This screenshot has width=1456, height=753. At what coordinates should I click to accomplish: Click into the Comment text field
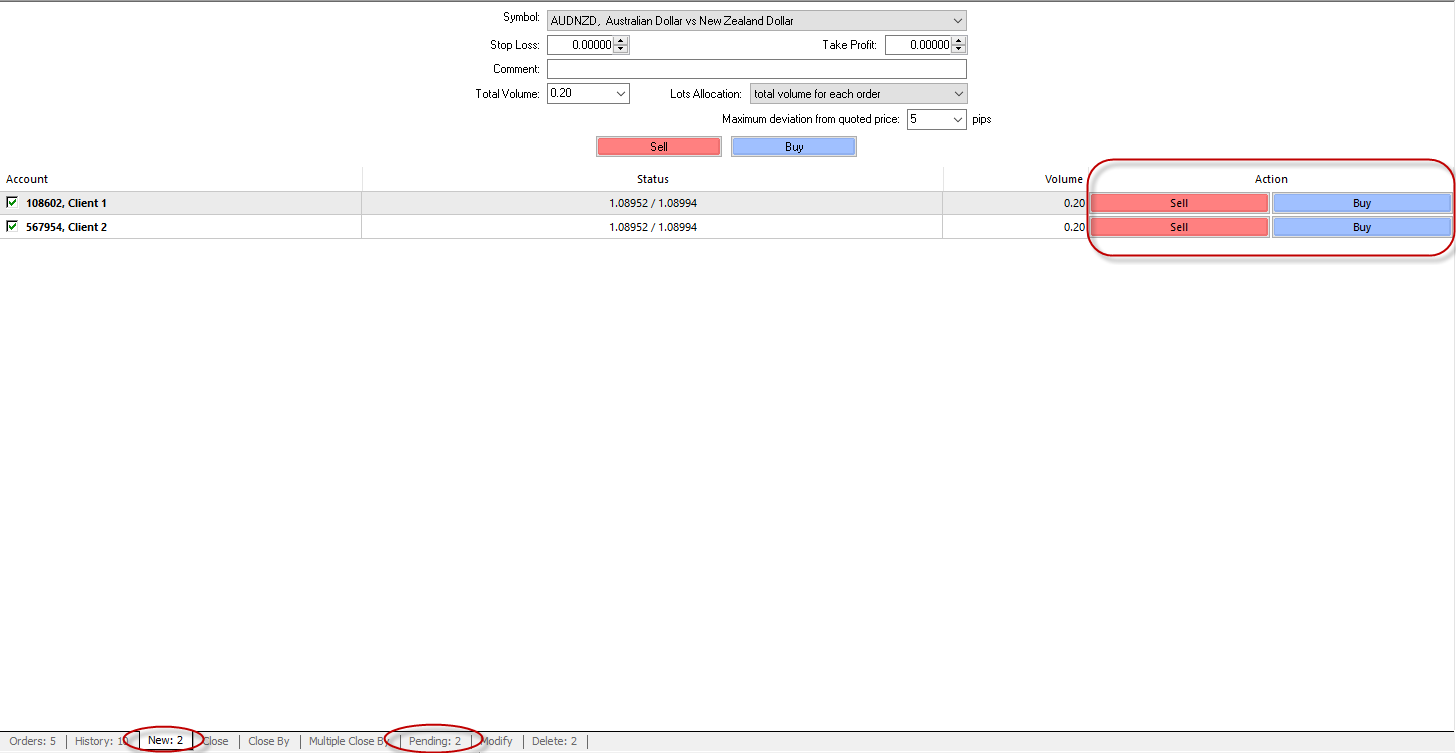756,69
